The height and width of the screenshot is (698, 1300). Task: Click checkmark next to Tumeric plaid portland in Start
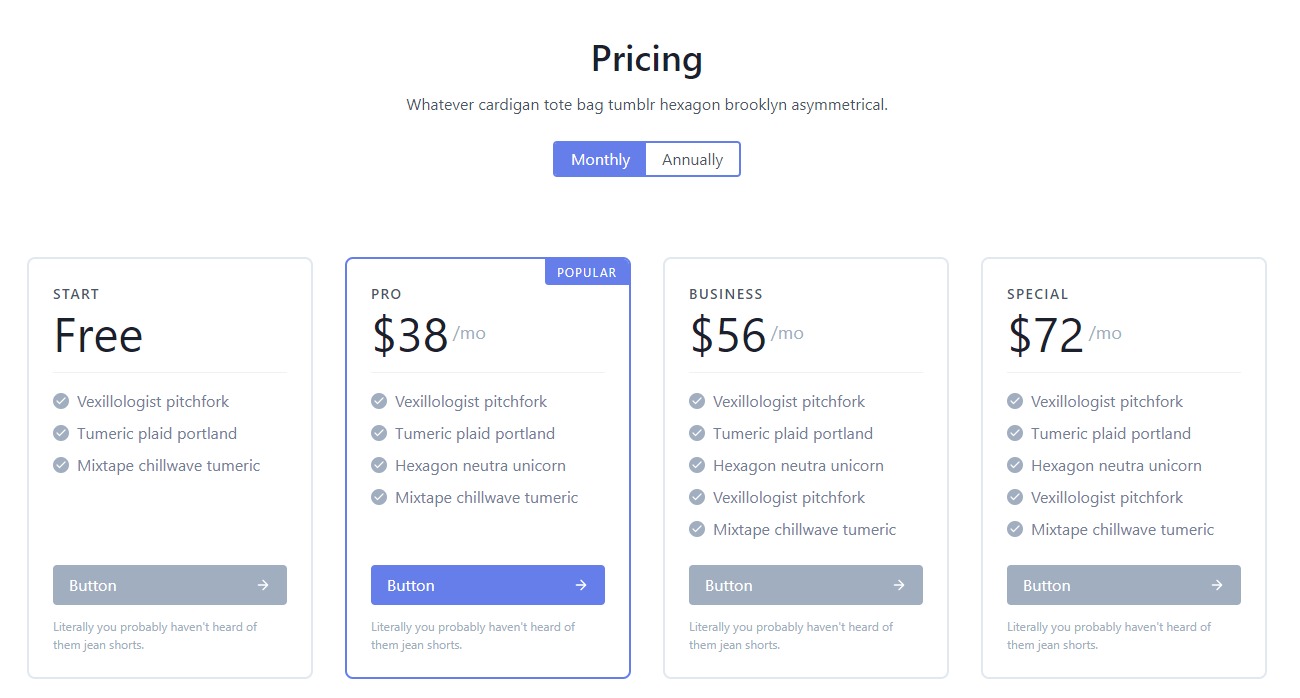61,433
